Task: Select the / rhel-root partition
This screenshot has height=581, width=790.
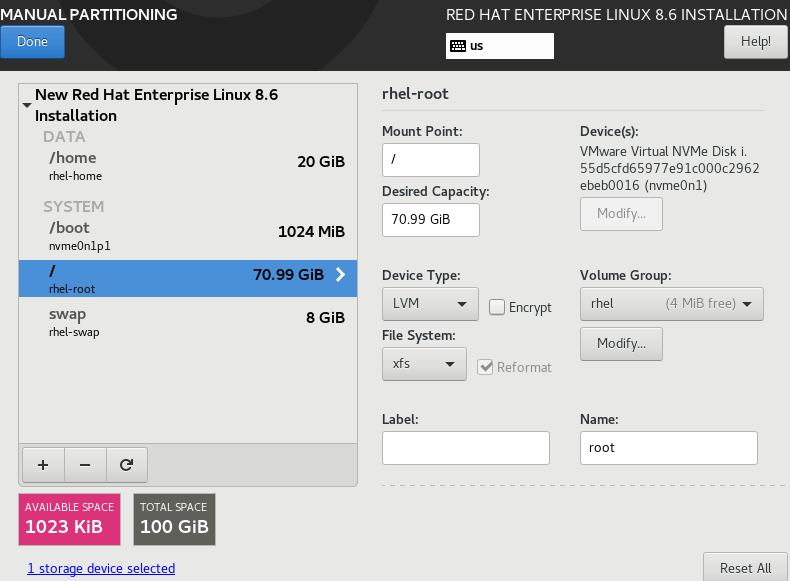Action: pyautogui.click(x=188, y=279)
